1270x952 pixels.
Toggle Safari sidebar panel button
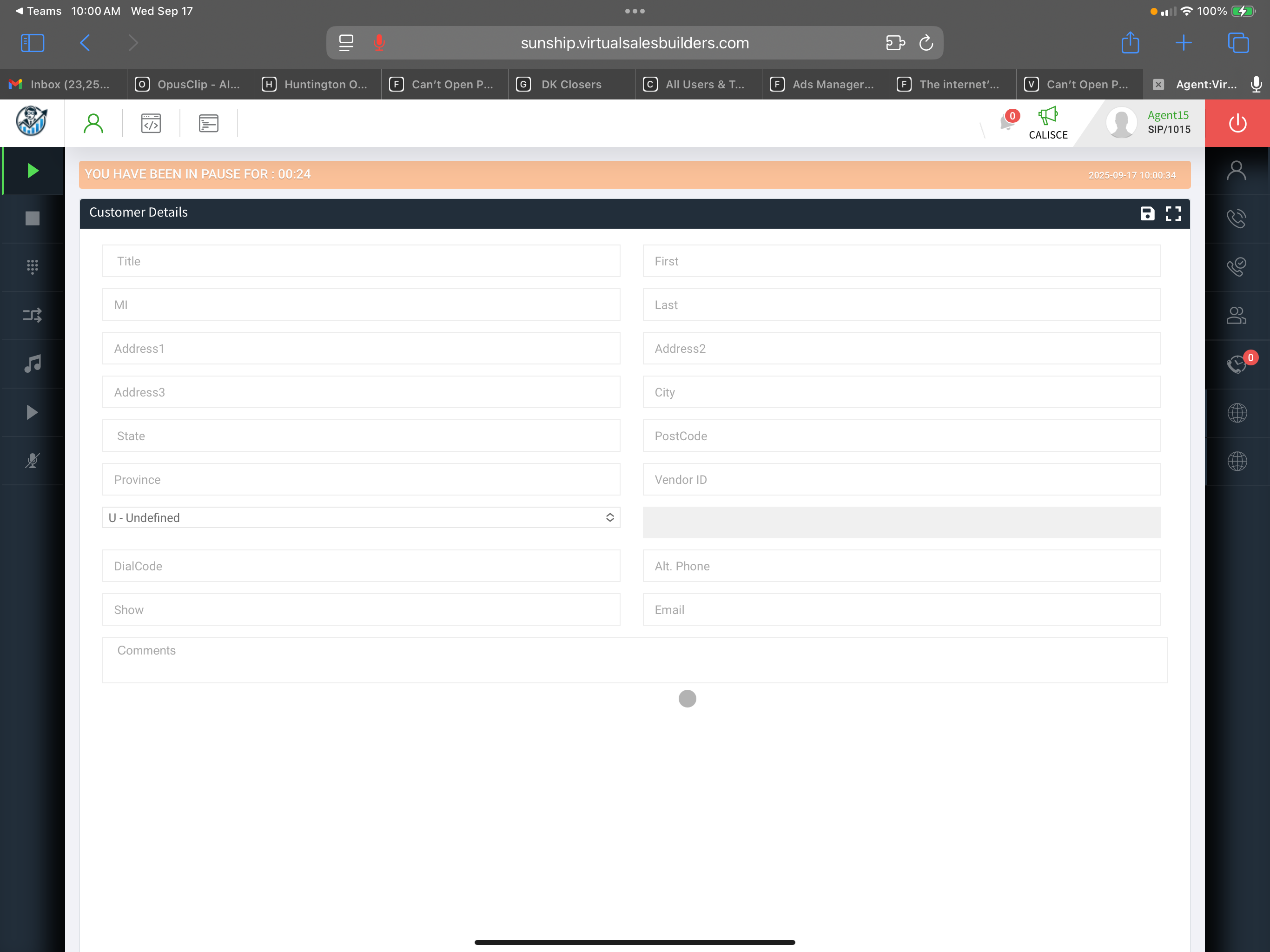pyautogui.click(x=32, y=43)
